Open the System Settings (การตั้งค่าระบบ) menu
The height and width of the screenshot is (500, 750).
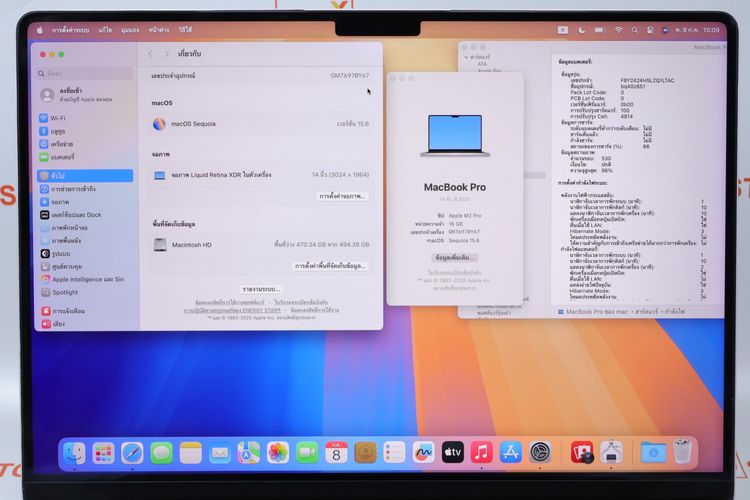tap(70, 30)
